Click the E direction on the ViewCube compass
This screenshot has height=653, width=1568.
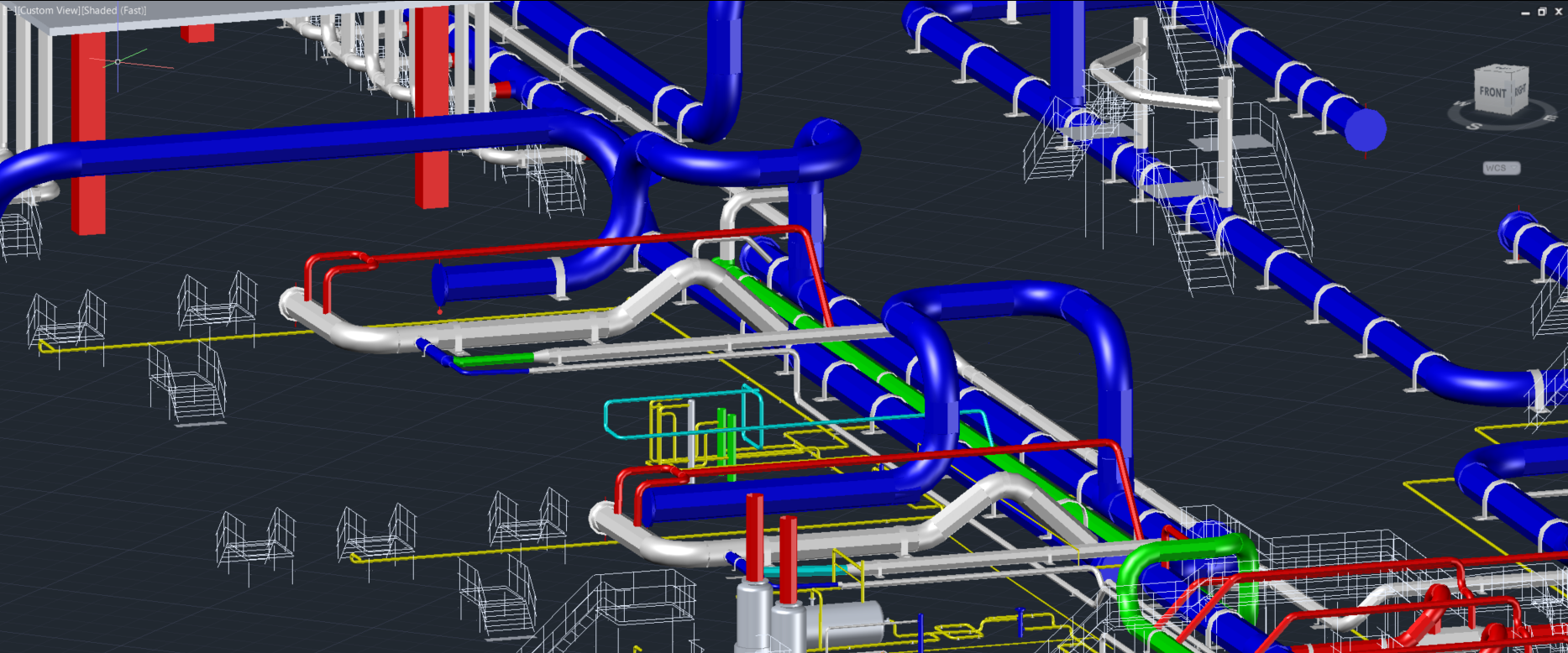coord(1548,118)
